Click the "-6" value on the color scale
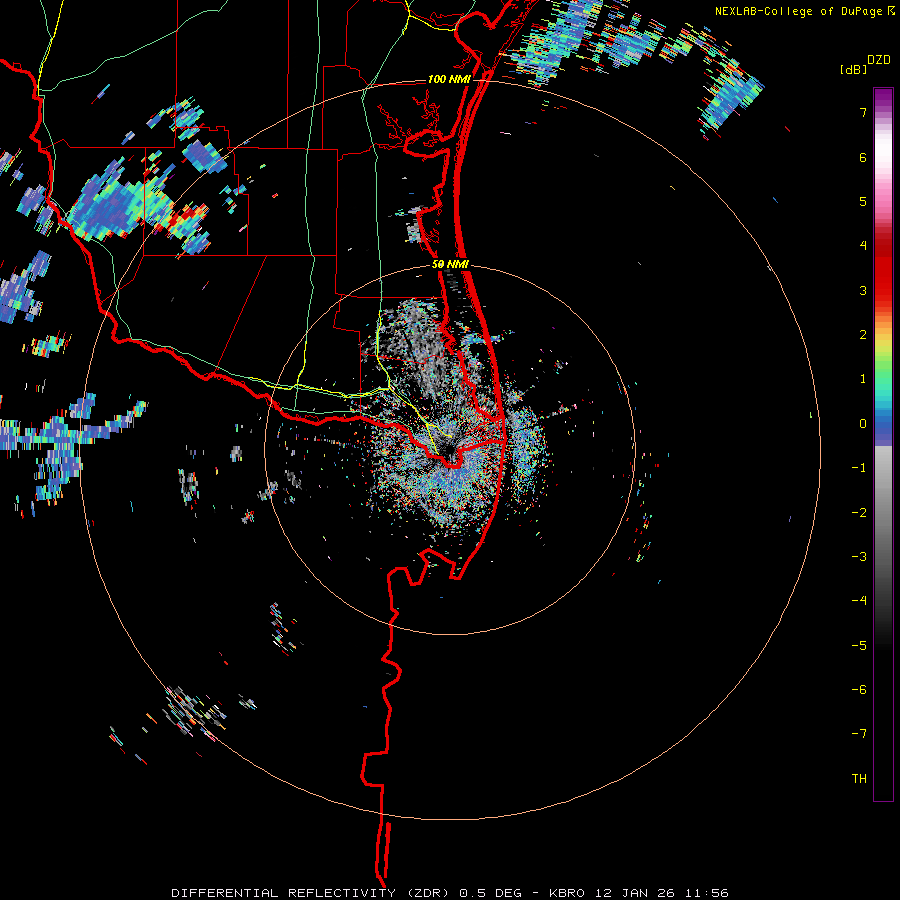Viewport: 900px width, 900px height. tap(859, 690)
